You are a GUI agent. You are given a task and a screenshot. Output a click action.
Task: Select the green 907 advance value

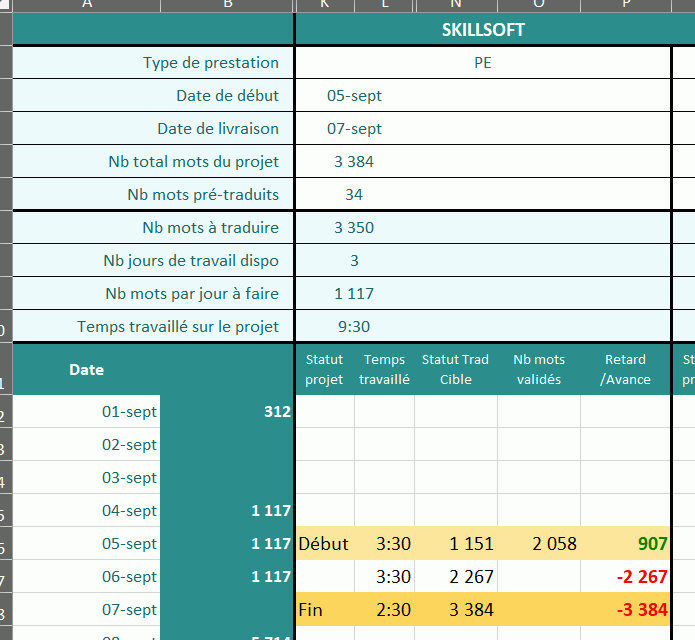click(625, 543)
